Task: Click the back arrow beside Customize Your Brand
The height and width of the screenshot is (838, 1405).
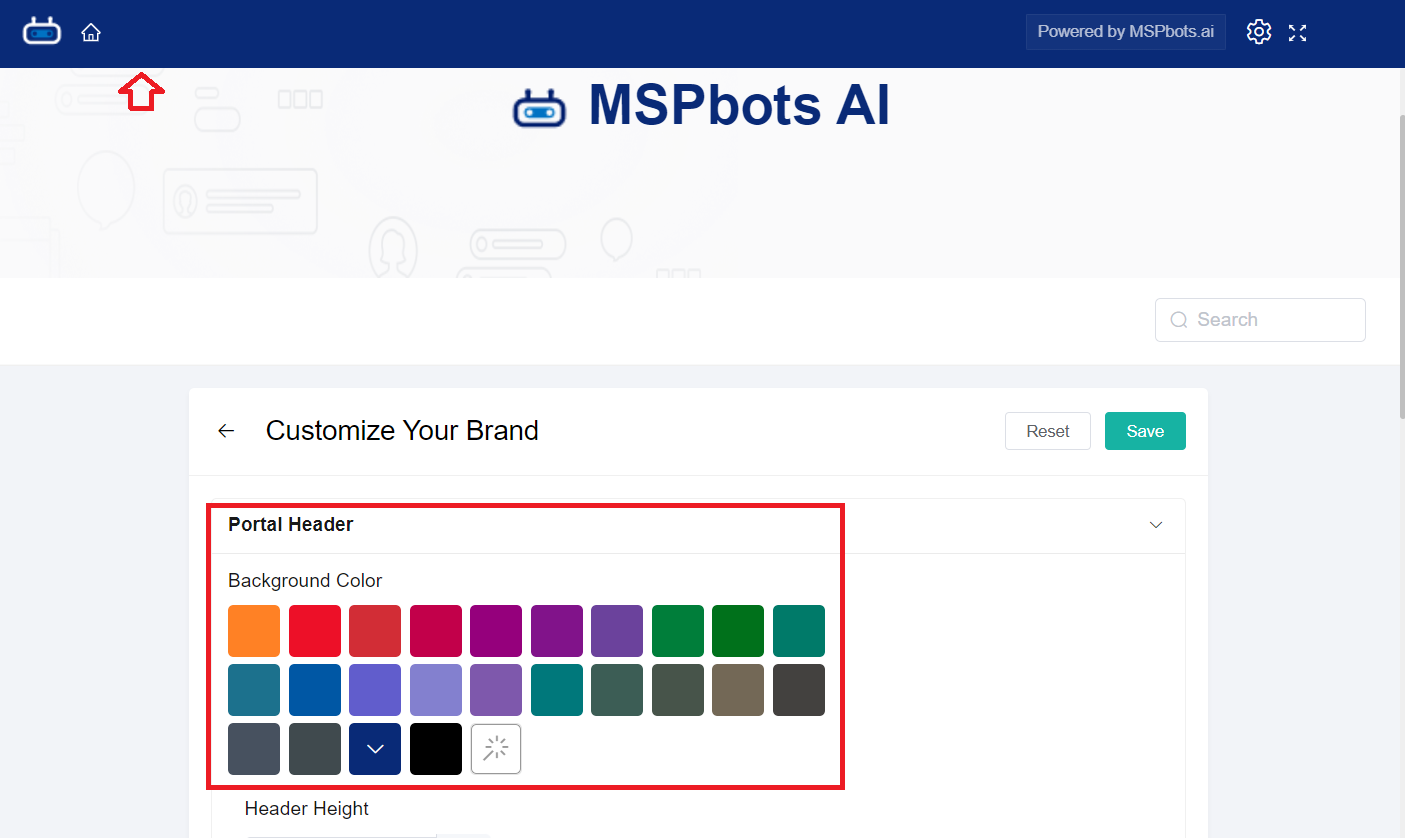Action: pos(226,431)
